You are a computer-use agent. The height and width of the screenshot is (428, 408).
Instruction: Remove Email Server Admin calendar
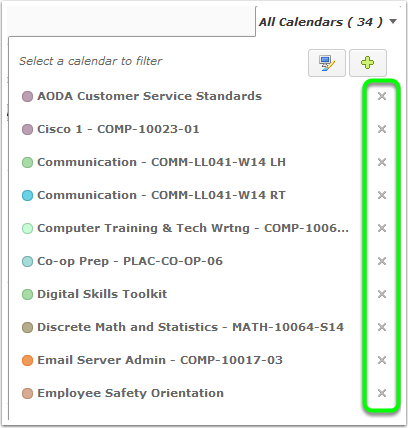click(382, 360)
